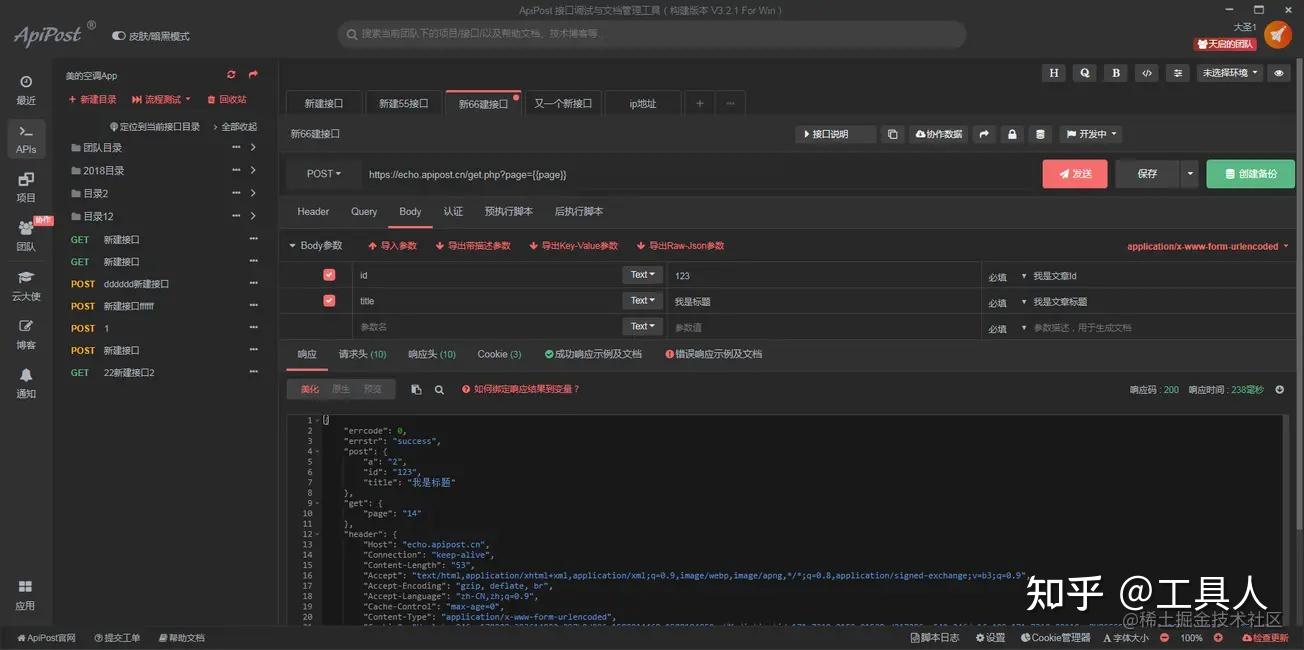This screenshot has width=1304, height=650.
Task: Toggle the eye visibility icon in top toolbar
Action: (1278, 72)
